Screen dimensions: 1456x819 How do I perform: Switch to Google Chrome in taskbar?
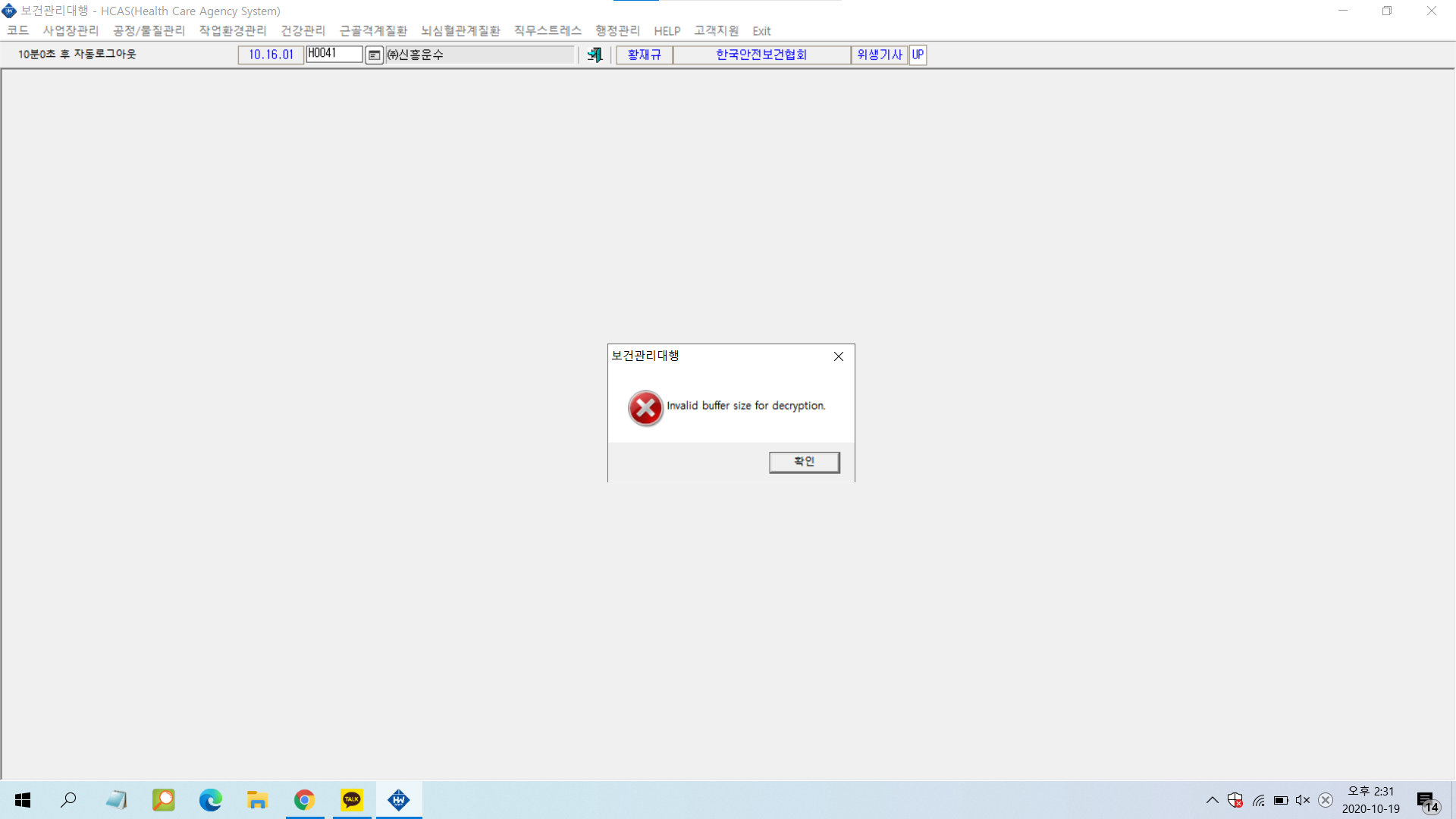(x=304, y=800)
